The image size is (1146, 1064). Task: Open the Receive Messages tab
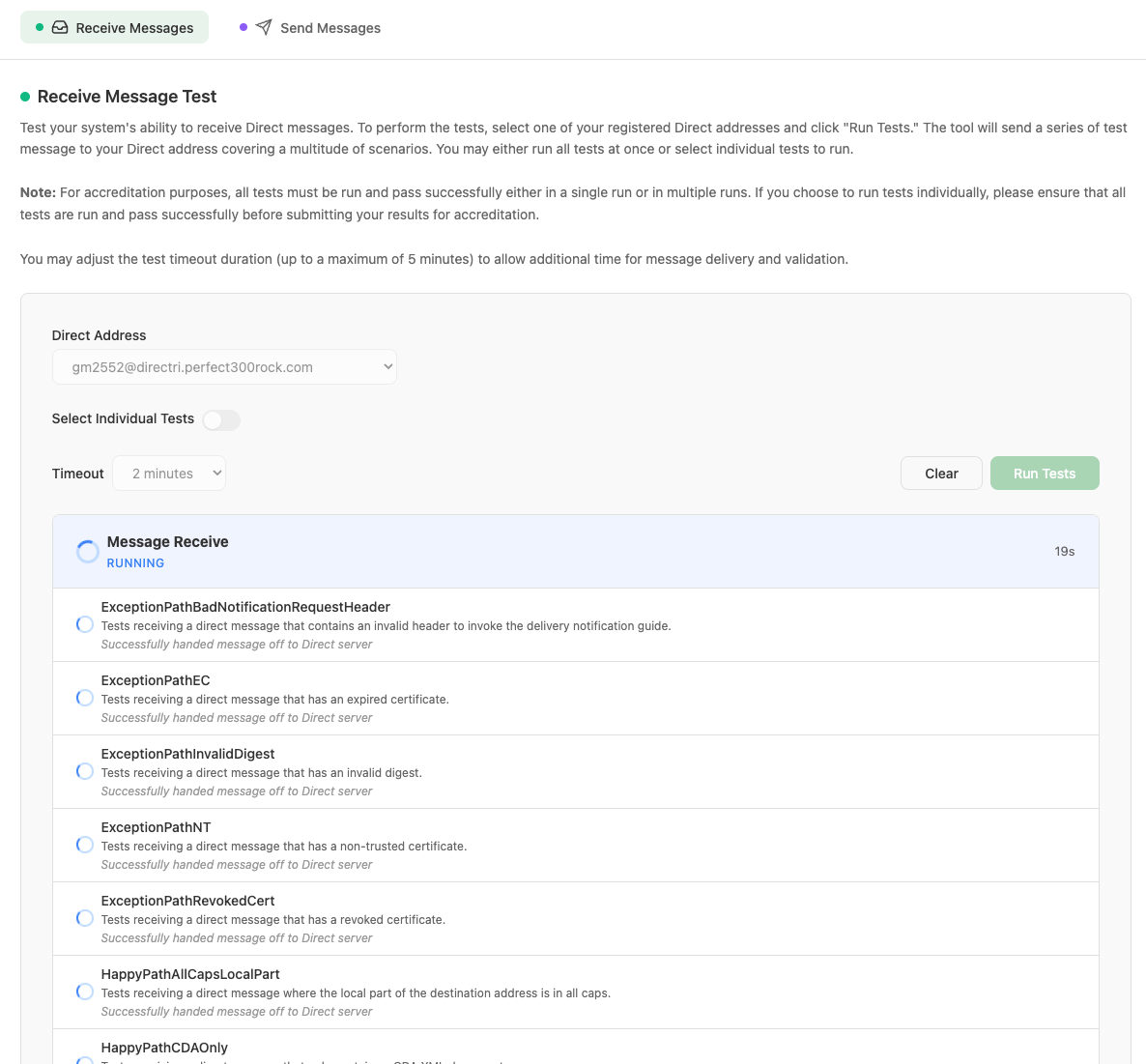(114, 27)
